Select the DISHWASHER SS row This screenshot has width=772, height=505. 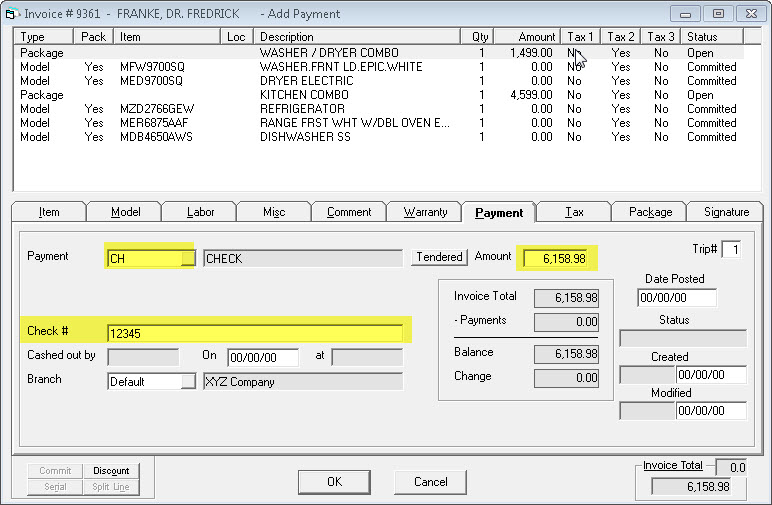(379, 137)
